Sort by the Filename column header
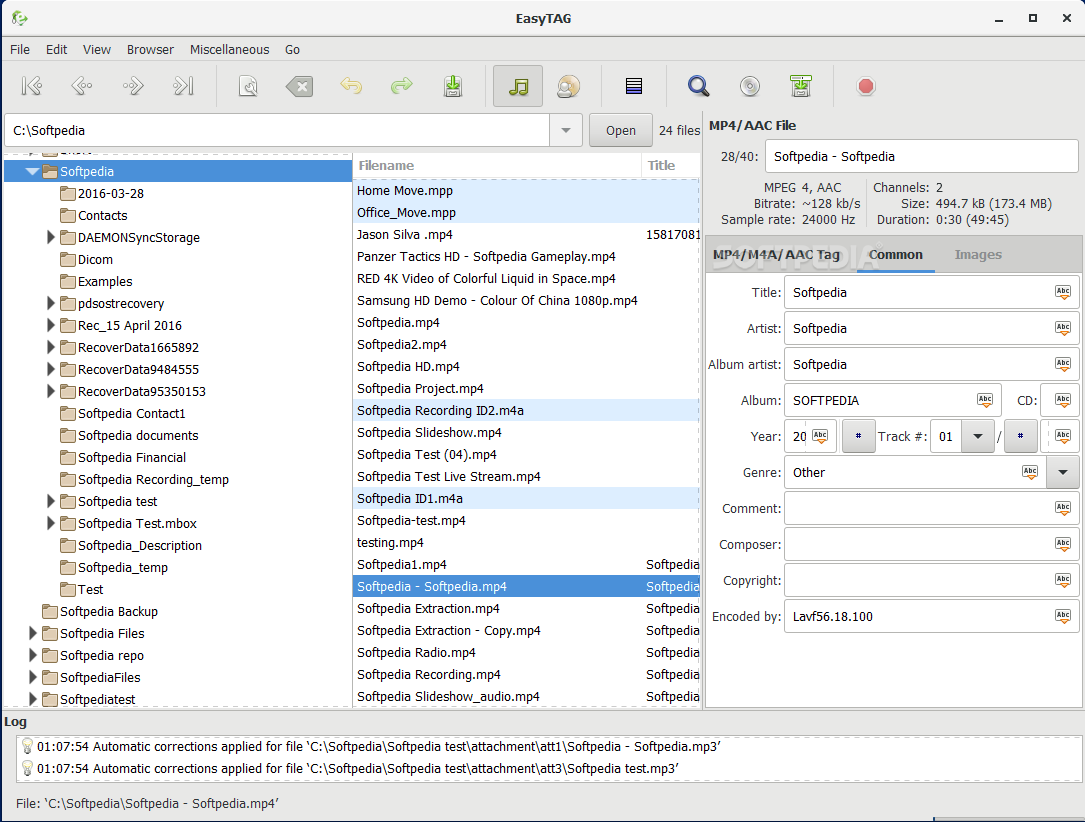 tap(498, 165)
